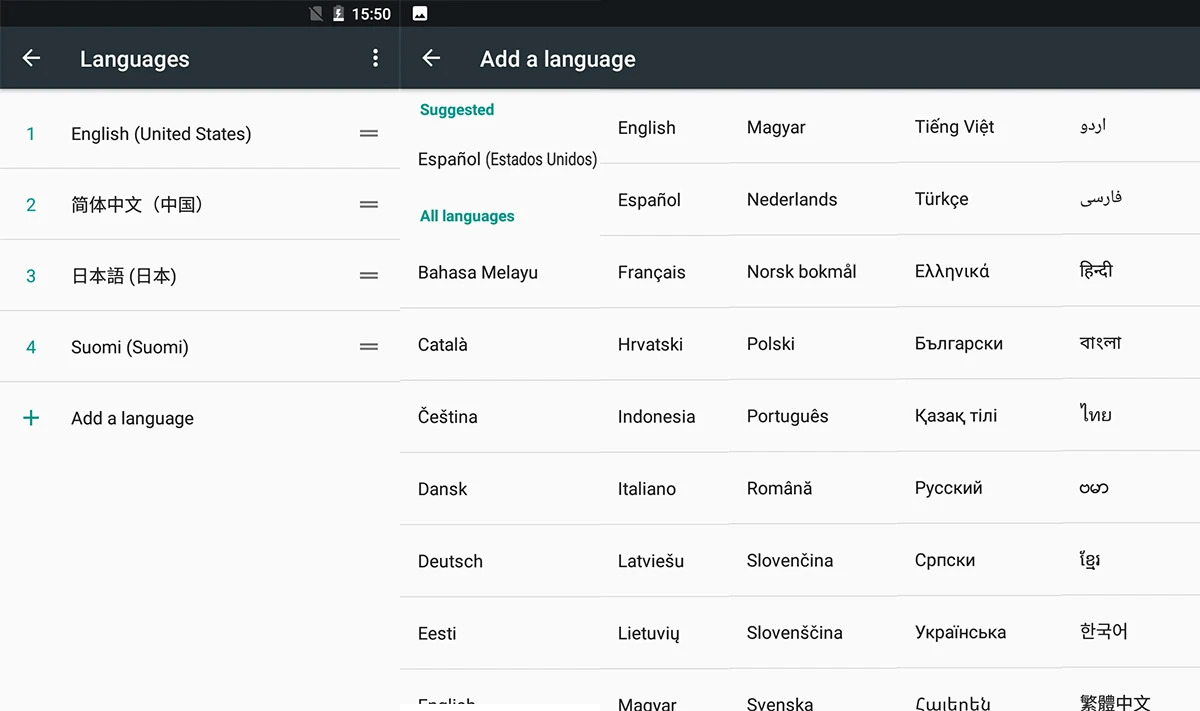Select Čeština language
1200x711 pixels.
tap(448, 416)
